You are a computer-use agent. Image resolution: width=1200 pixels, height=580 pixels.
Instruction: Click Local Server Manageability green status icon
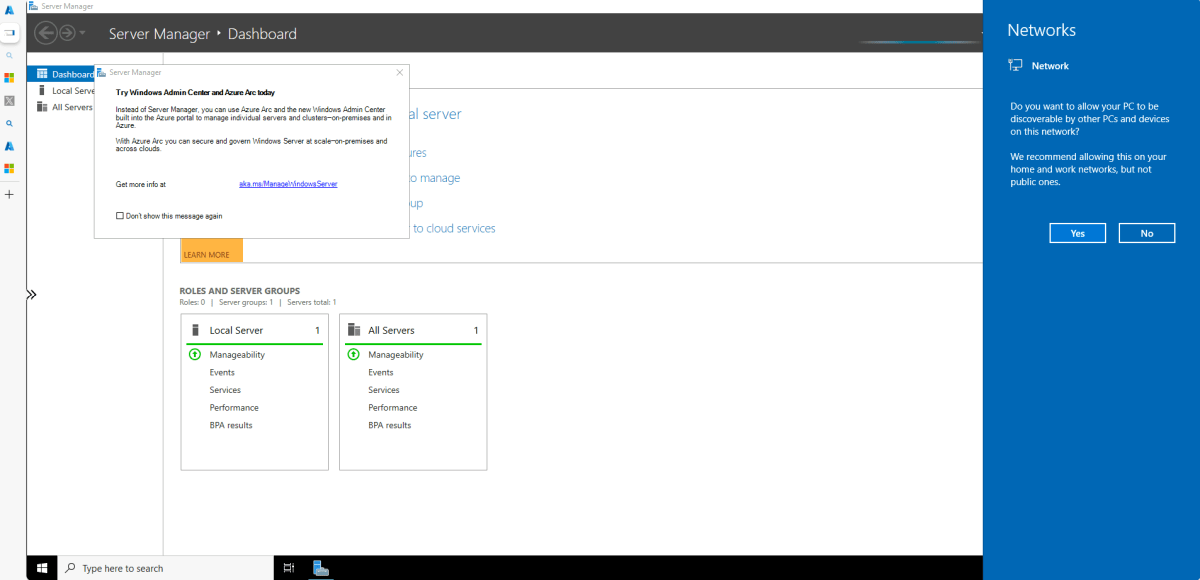click(x=195, y=355)
